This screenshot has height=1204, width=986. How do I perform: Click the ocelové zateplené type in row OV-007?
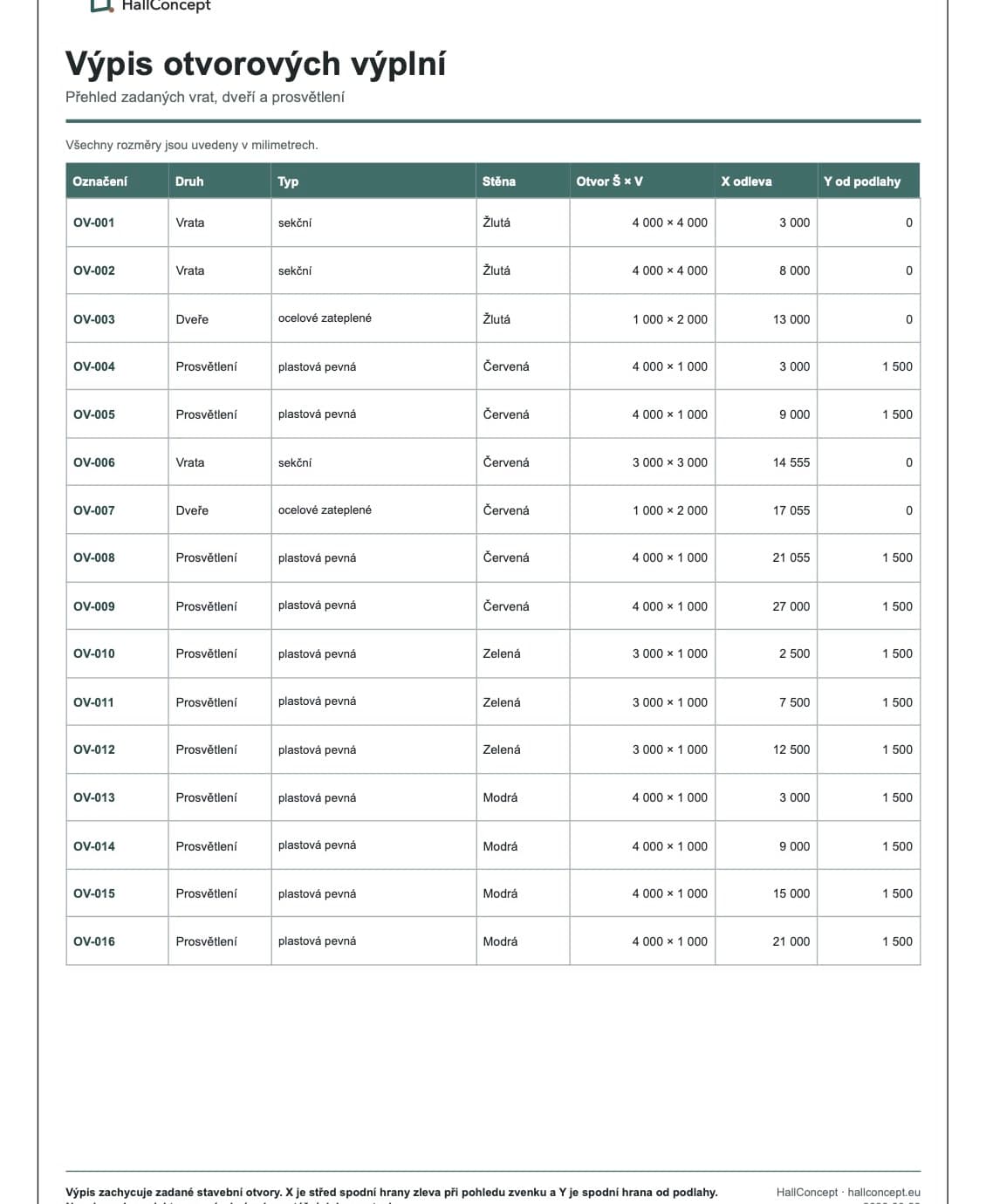pos(325,510)
